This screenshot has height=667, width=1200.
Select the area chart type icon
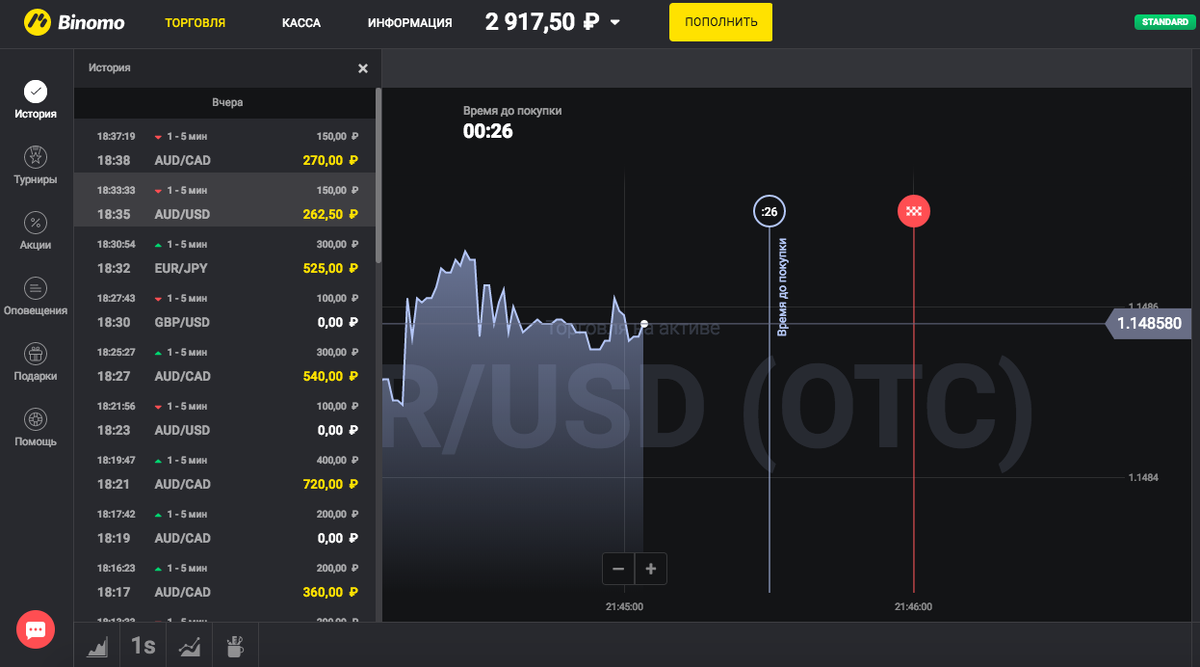(x=97, y=646)
